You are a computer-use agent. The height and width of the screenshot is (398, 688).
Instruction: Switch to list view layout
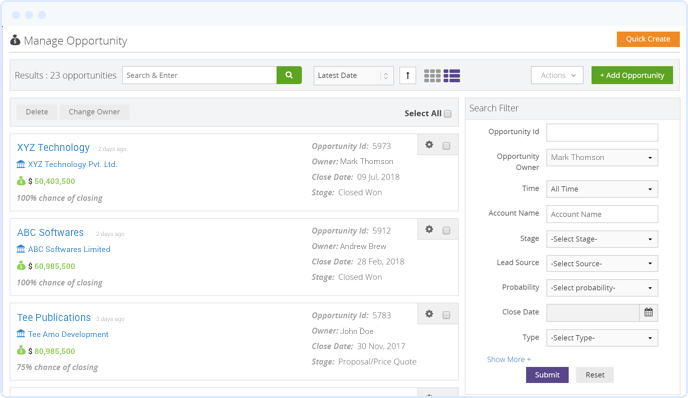click(x=452, y=75)
